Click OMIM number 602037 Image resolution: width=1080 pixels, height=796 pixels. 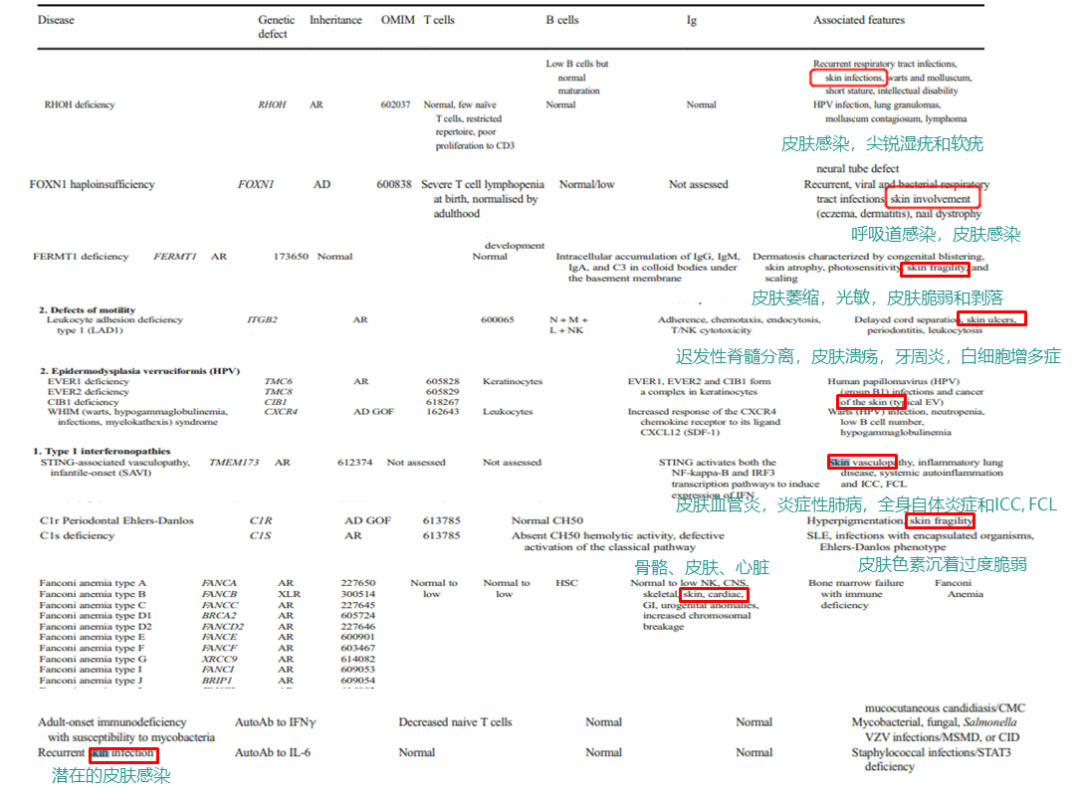(x=395, y=104)
